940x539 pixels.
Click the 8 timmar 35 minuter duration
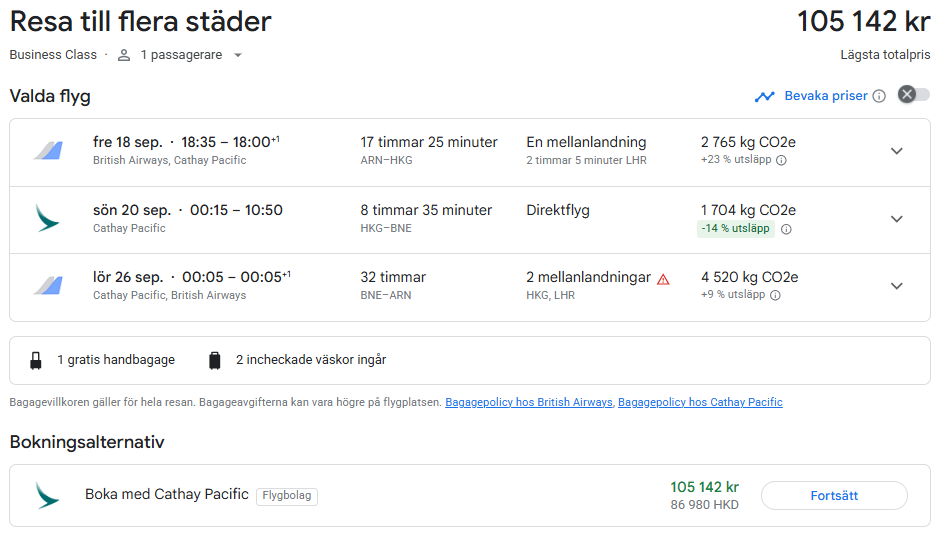[x=426, y=210]
